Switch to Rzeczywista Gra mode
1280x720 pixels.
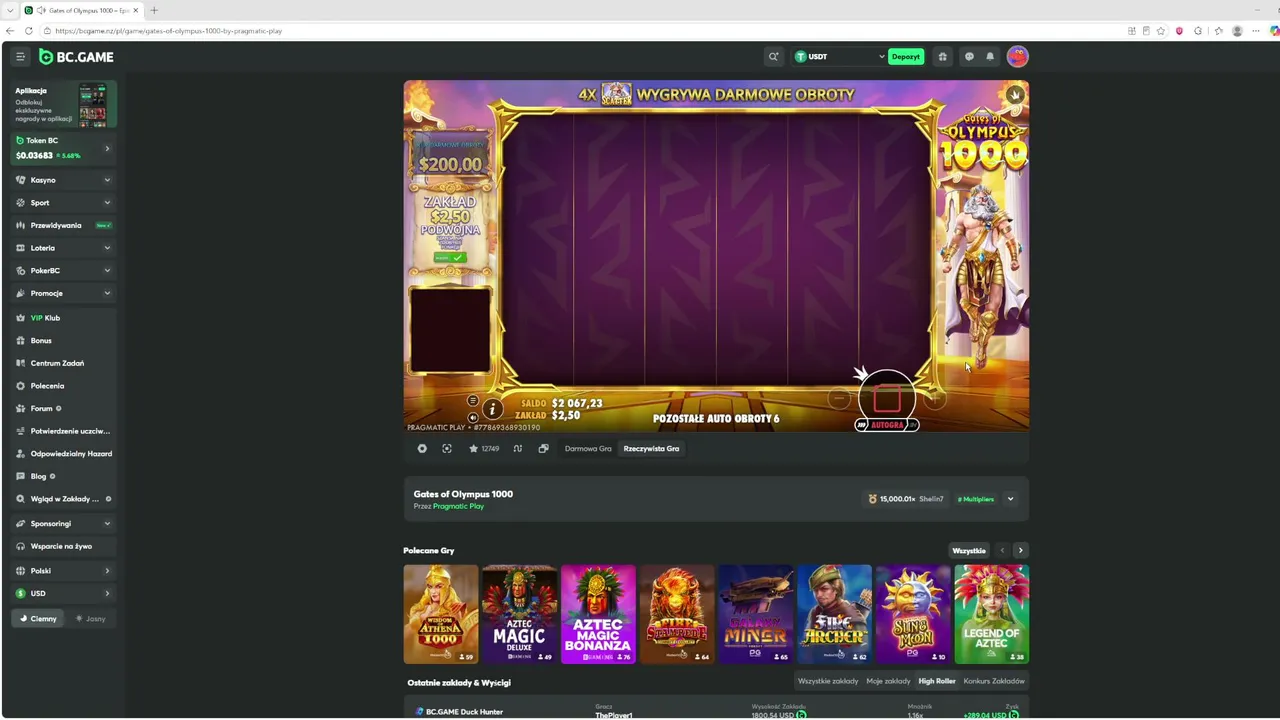pos(651,449)
